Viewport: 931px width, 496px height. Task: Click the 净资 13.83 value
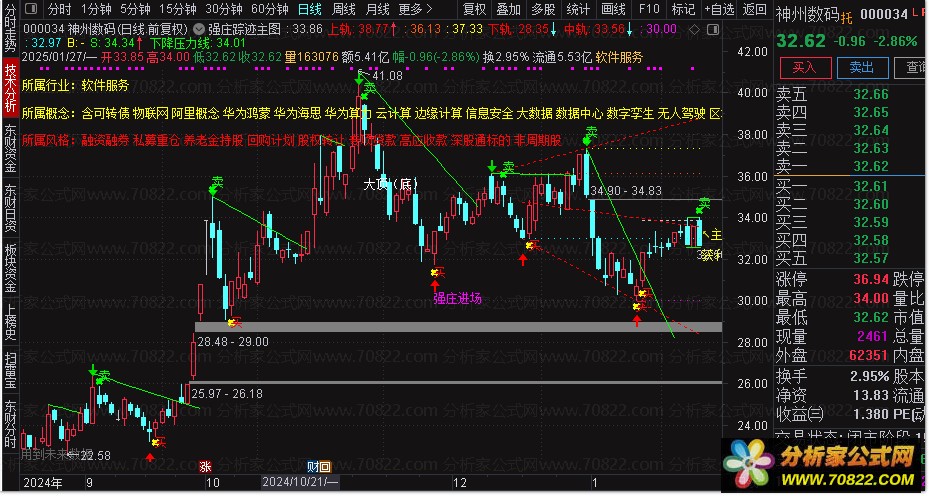[x=871, y=395]
